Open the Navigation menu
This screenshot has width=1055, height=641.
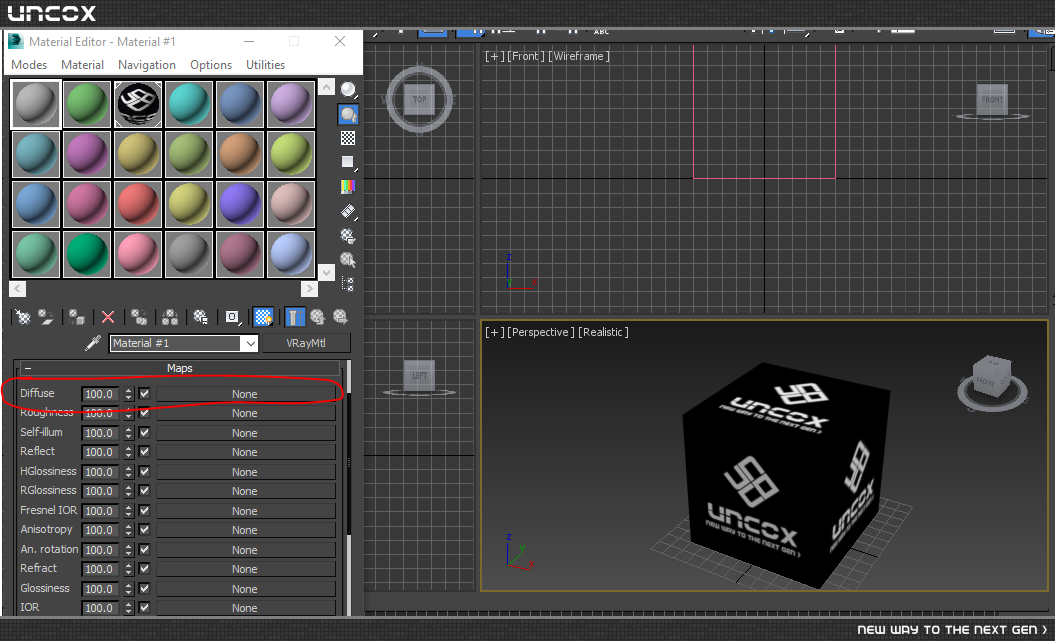[147, 65]
